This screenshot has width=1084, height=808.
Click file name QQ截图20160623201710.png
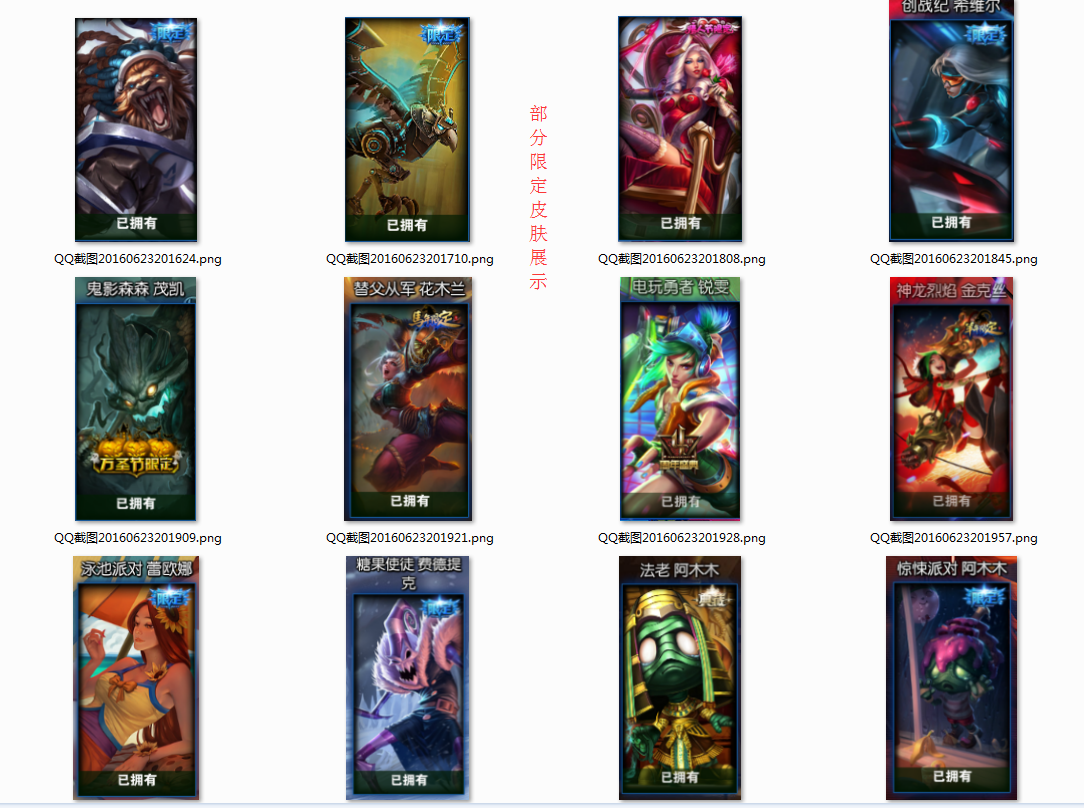tap(409, 259)
